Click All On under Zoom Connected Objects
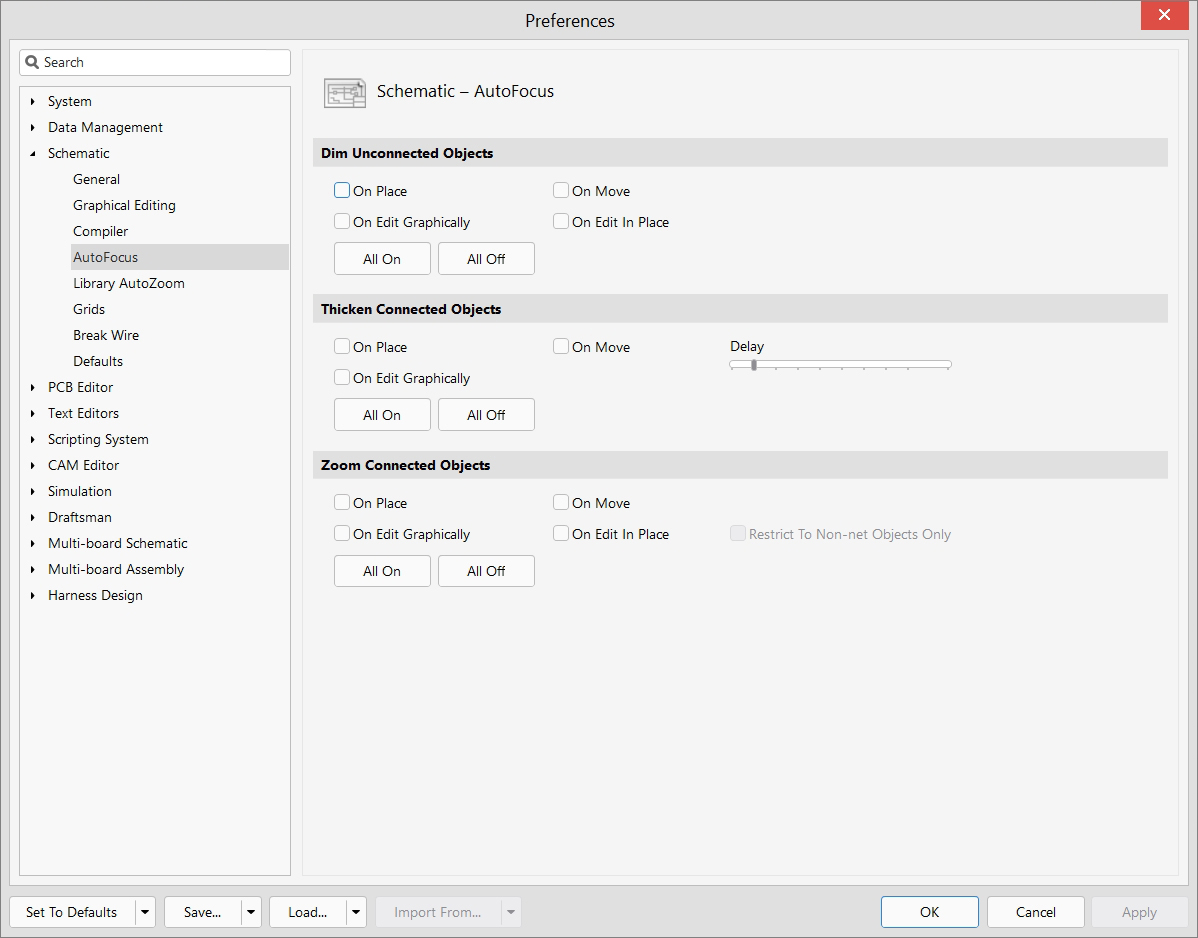The image size is (1198, 938). 382,571
